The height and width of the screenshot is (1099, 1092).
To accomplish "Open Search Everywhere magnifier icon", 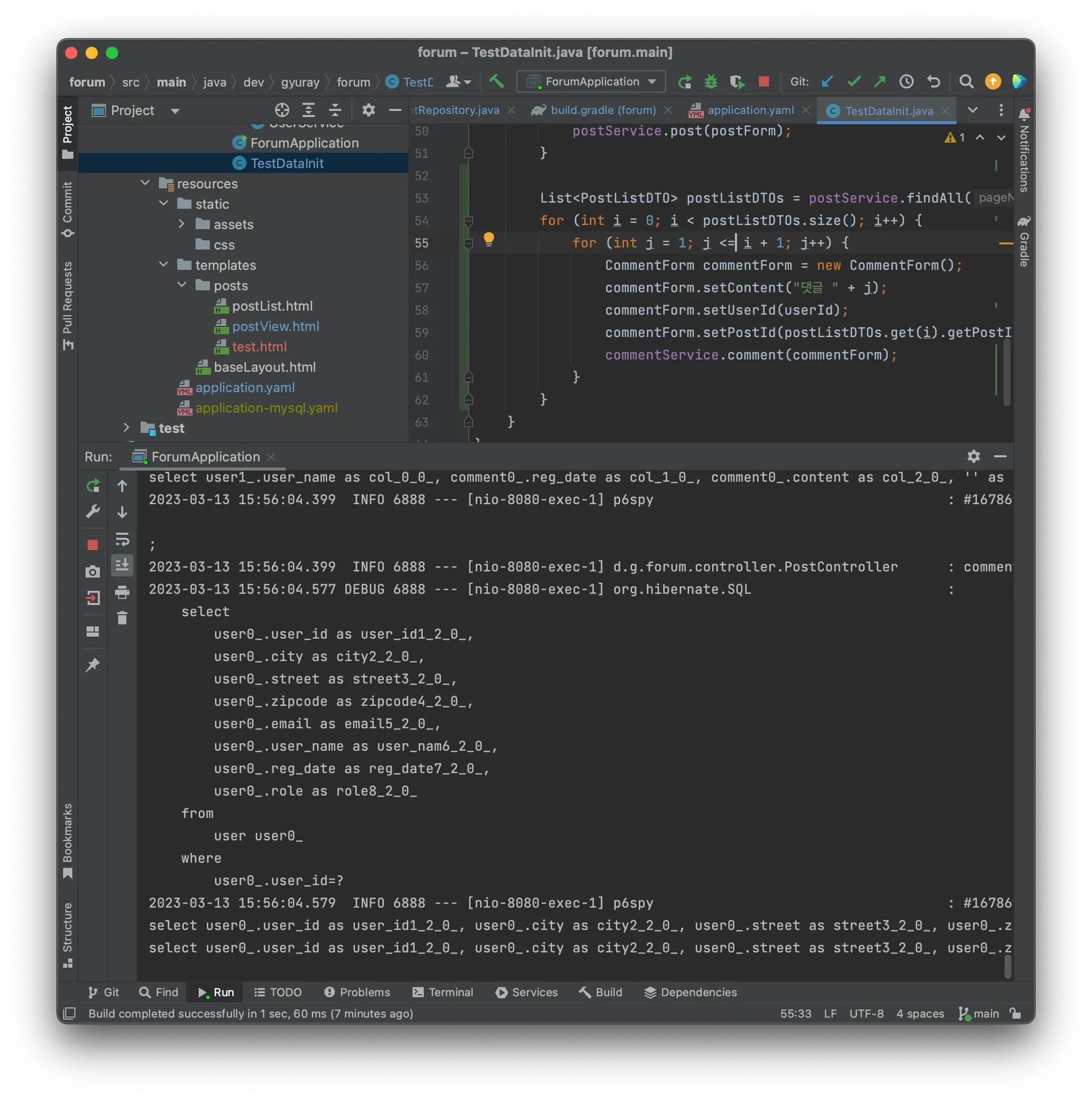I will point(966,82).
